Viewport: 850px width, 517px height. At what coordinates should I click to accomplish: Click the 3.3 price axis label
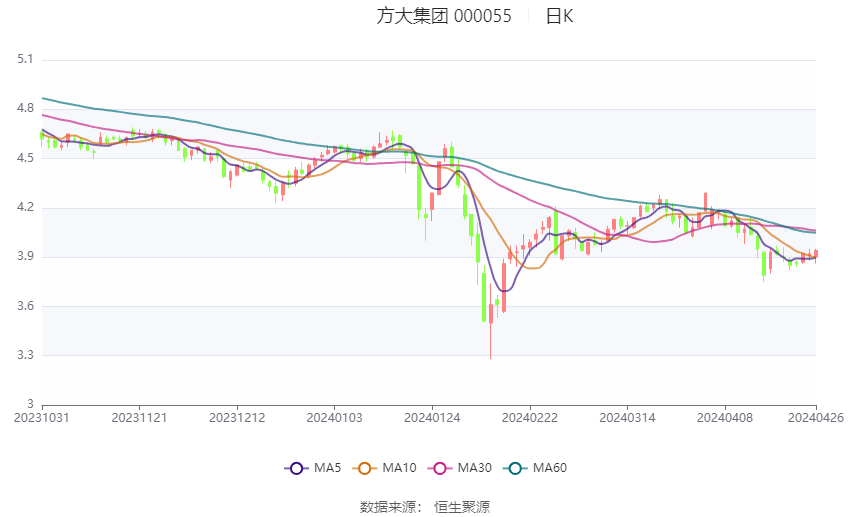click(x=25, y=356)
